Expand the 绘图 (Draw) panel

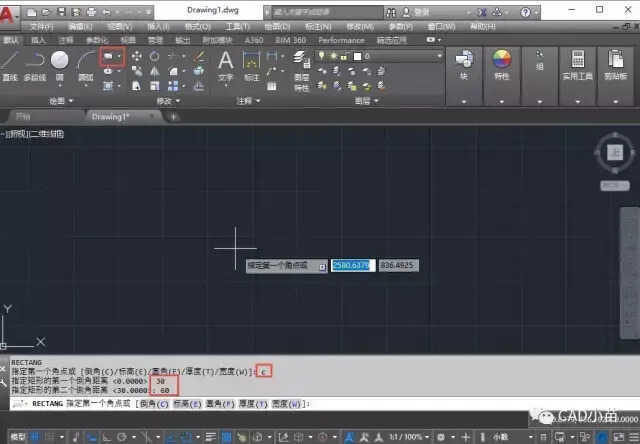(61, 100)
